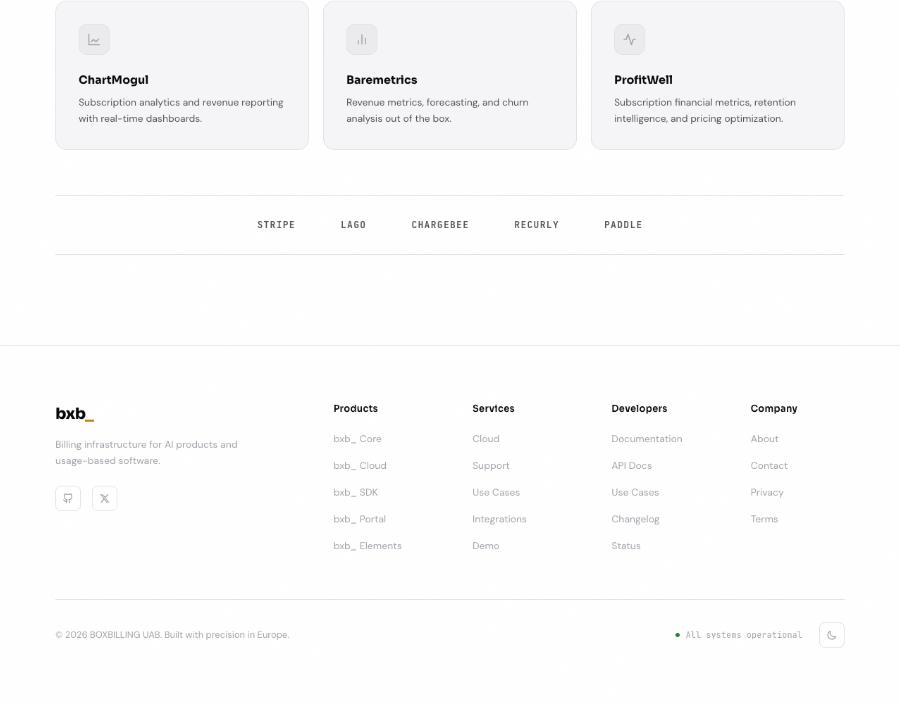The height and width of the screenshot is (704, 900).
Task: Click All systems operational status text
Action: [x=744, y=635]
